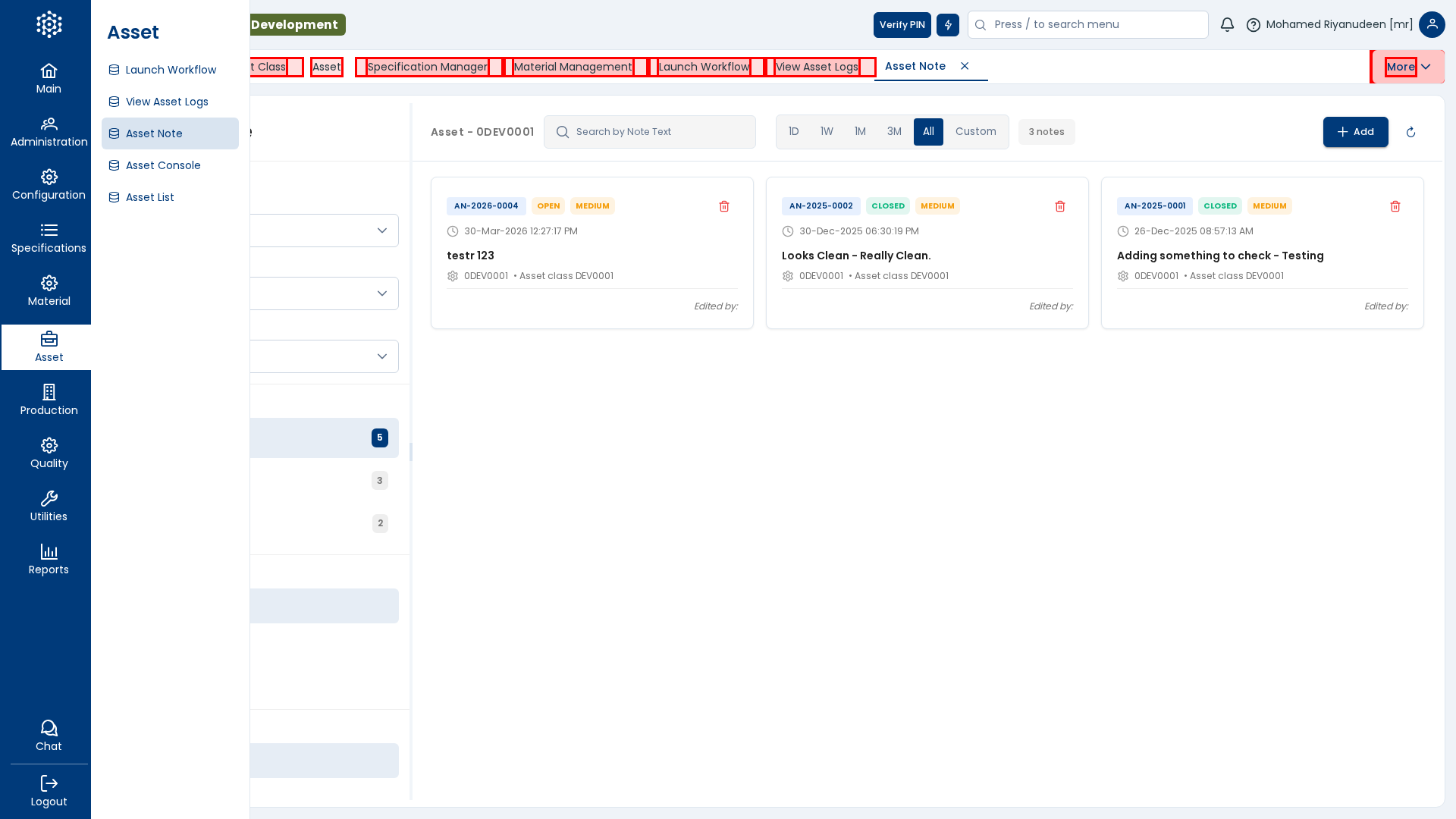Switch to the Specification Manager tab
This screenshot has height=819, width=1456.
pyautogui.click(x=427, y=67)
